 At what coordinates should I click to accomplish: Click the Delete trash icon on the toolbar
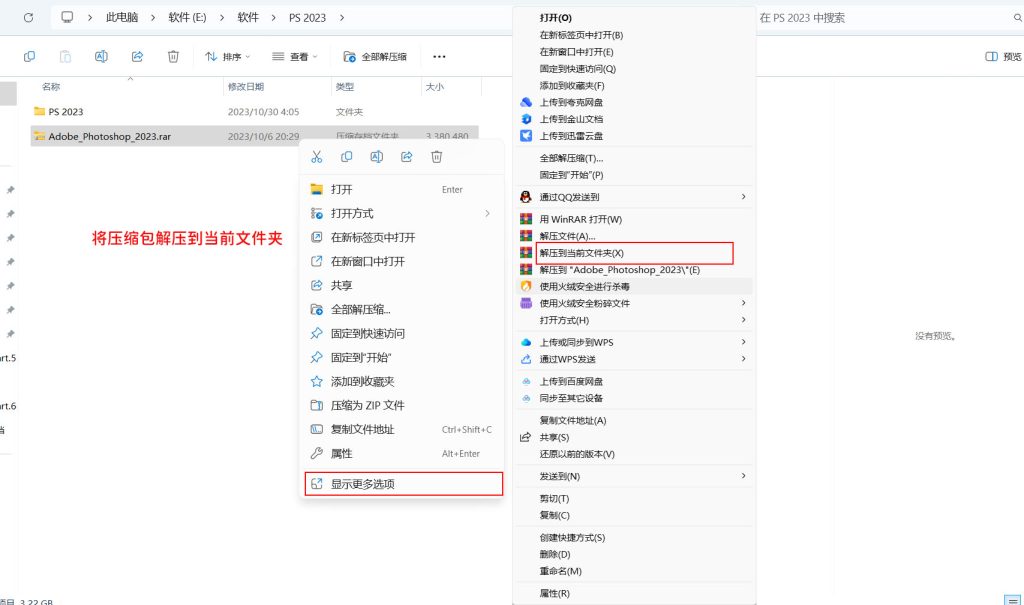(x=173, y=56)
